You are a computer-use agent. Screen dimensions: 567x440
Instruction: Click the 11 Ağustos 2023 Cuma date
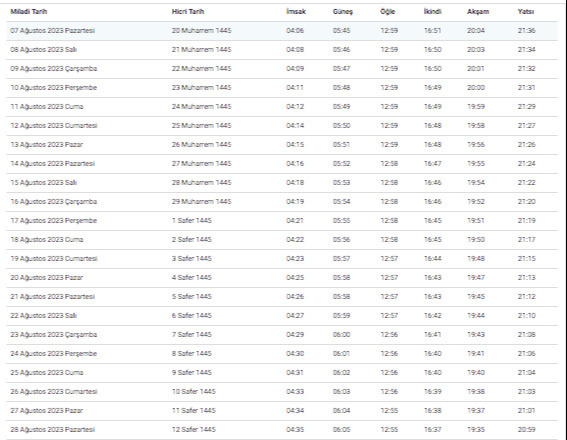[47, 107]
